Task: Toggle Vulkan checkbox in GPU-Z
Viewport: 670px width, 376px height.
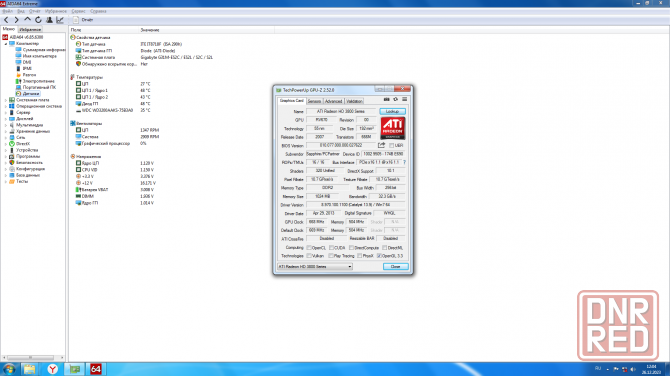Action: pos(309,256)
